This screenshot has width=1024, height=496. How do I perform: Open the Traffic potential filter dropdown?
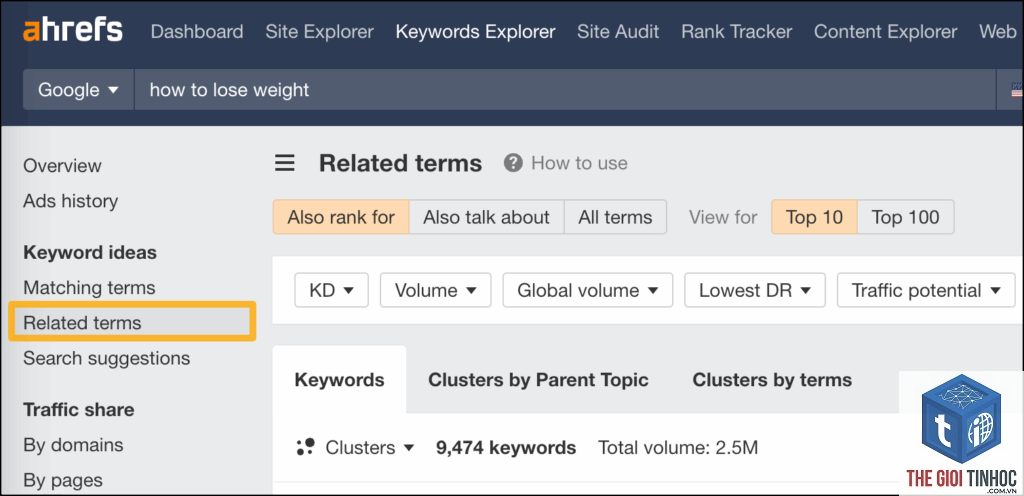pos(926,290)
